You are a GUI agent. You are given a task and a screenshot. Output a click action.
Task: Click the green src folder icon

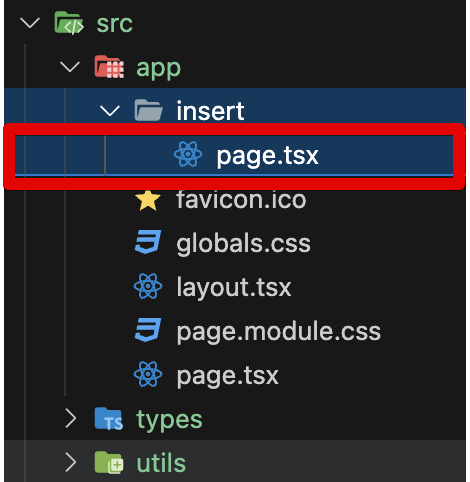(69, 23)
